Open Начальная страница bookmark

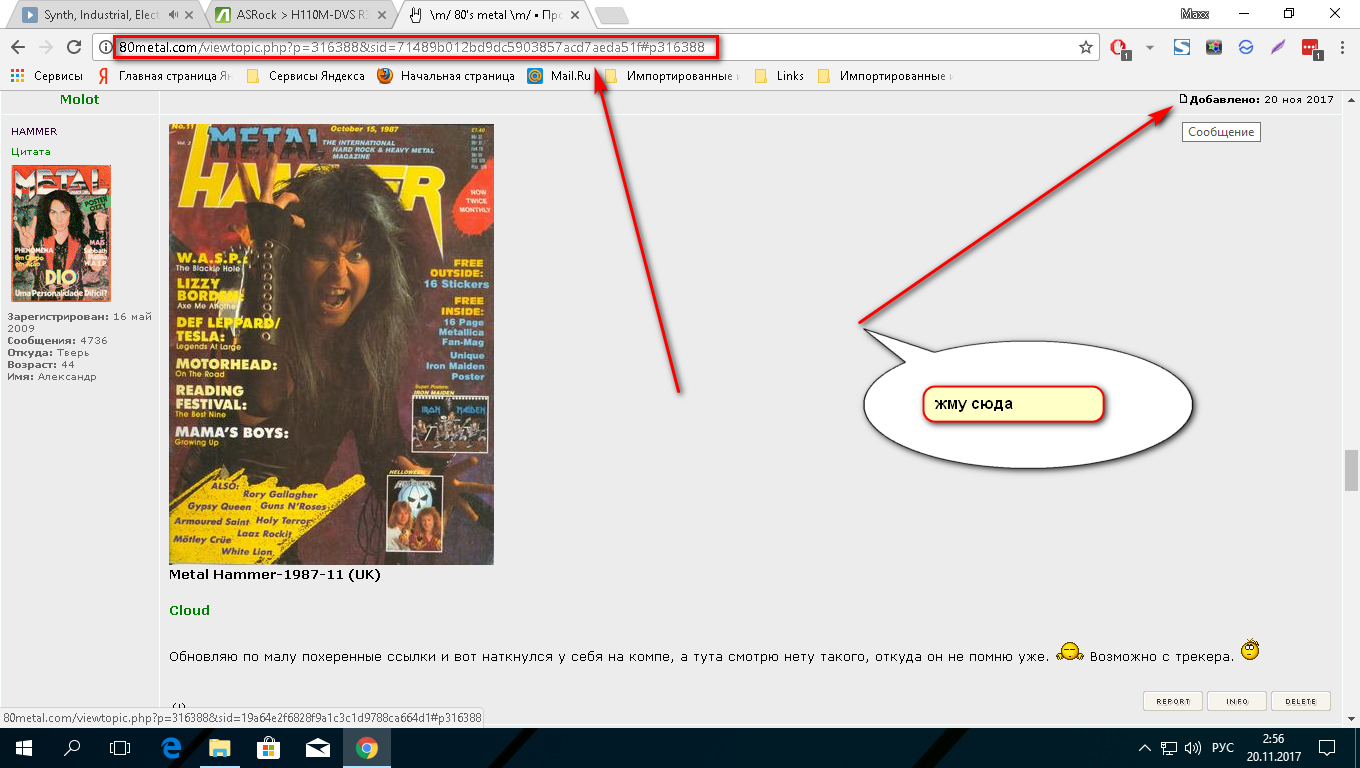[x=446, y=76]
